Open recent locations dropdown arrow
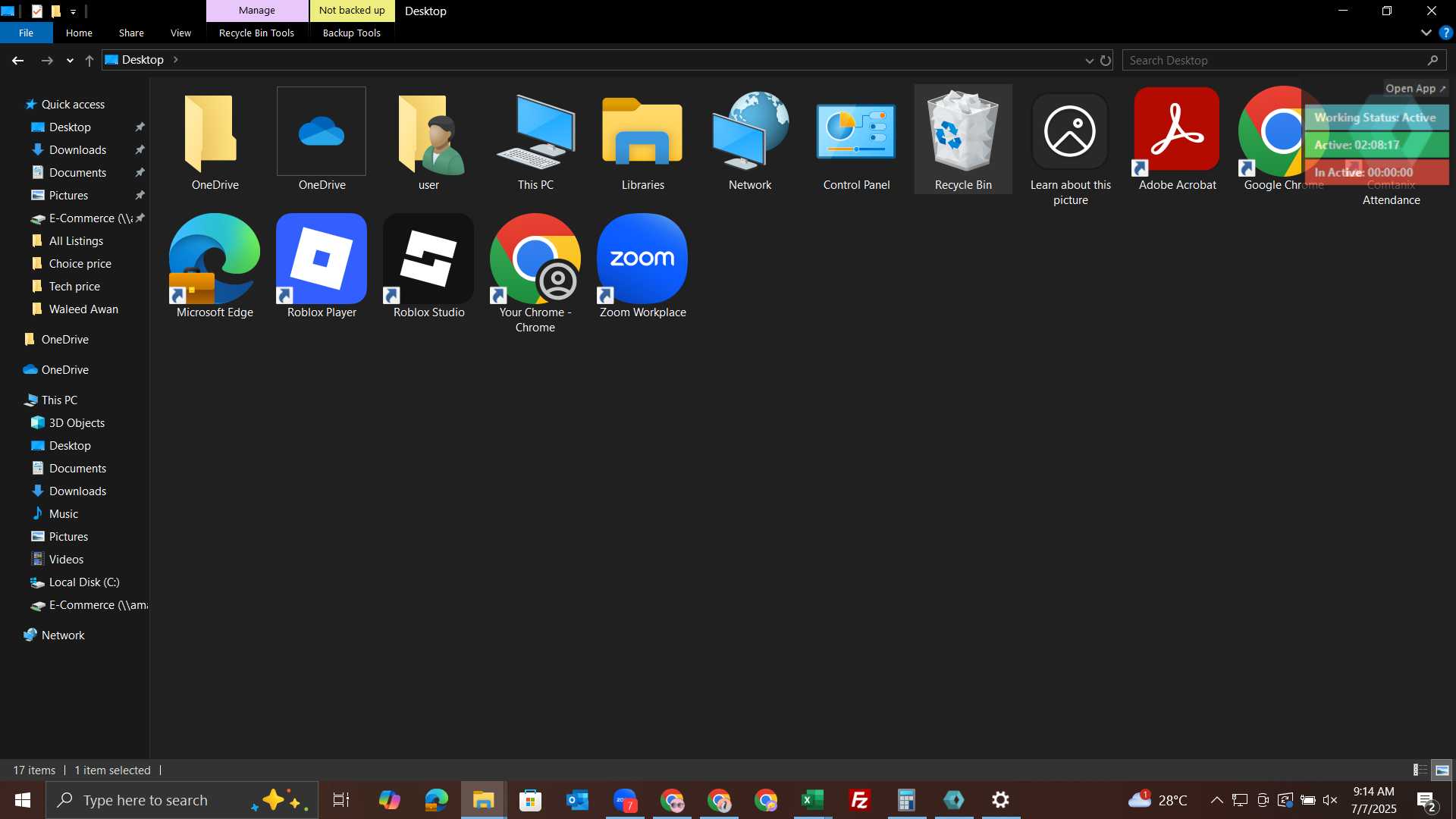Viewport: 1456px width, 819px height. coord(70,60)
